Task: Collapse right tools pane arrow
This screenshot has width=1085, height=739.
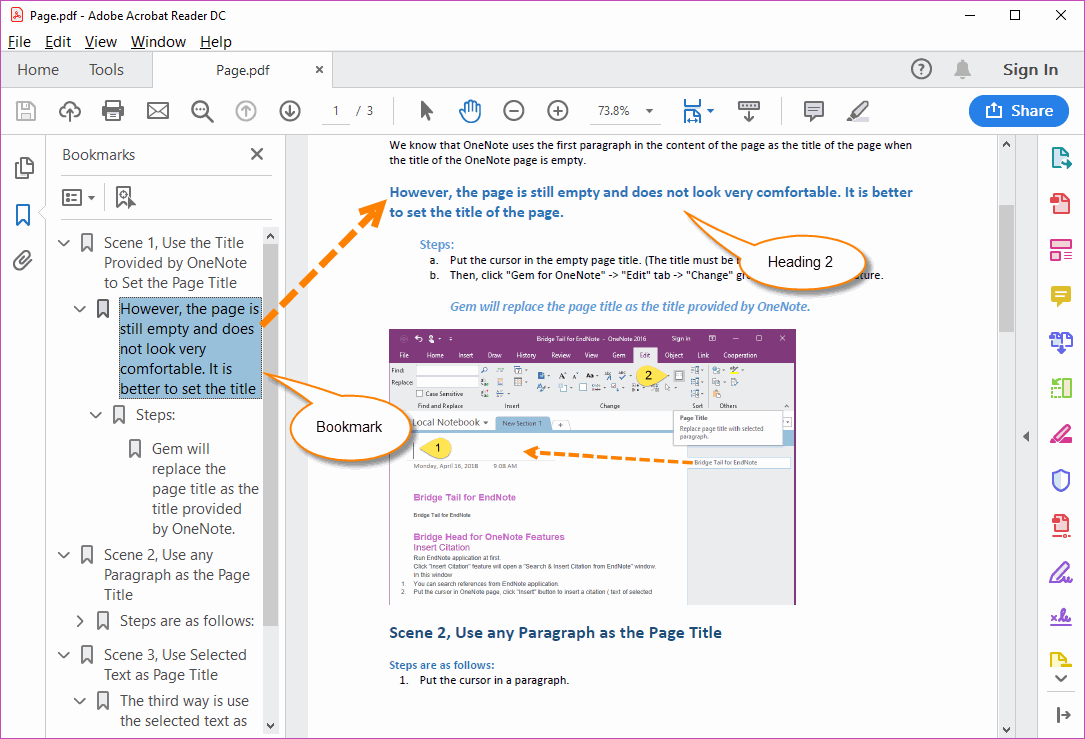Action: (x=1026, y=436)
